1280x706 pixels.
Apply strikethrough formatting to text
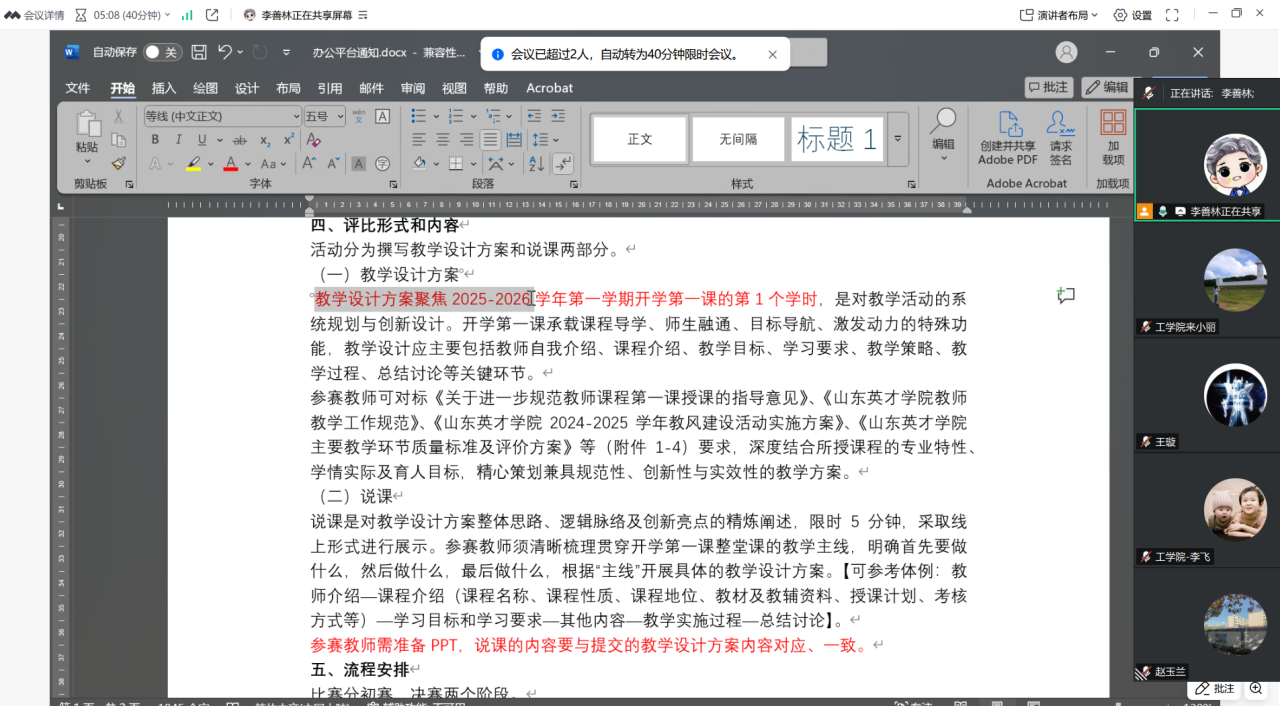240,140
